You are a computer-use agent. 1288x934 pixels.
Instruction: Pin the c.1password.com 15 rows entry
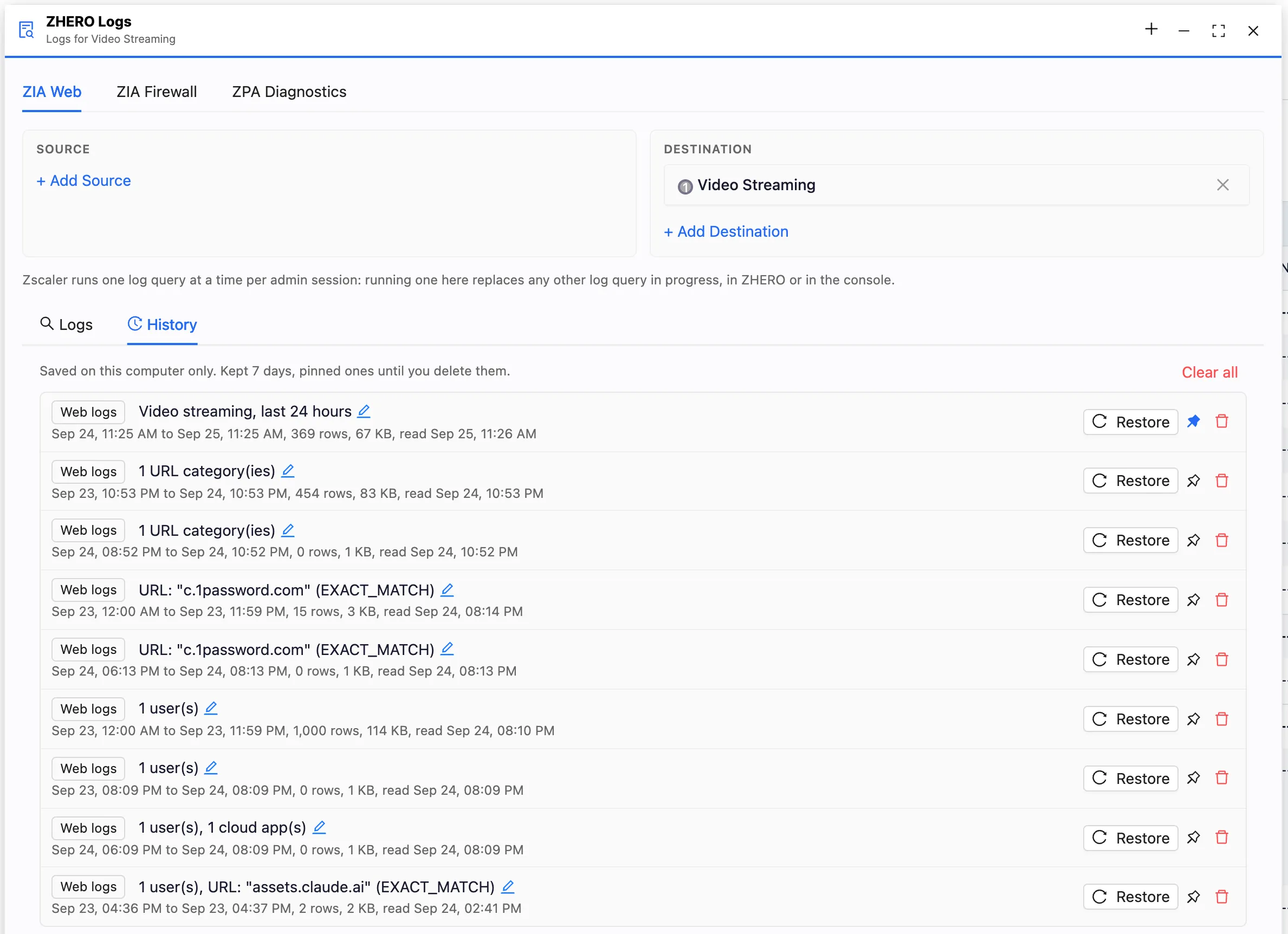pos(1194,600)
